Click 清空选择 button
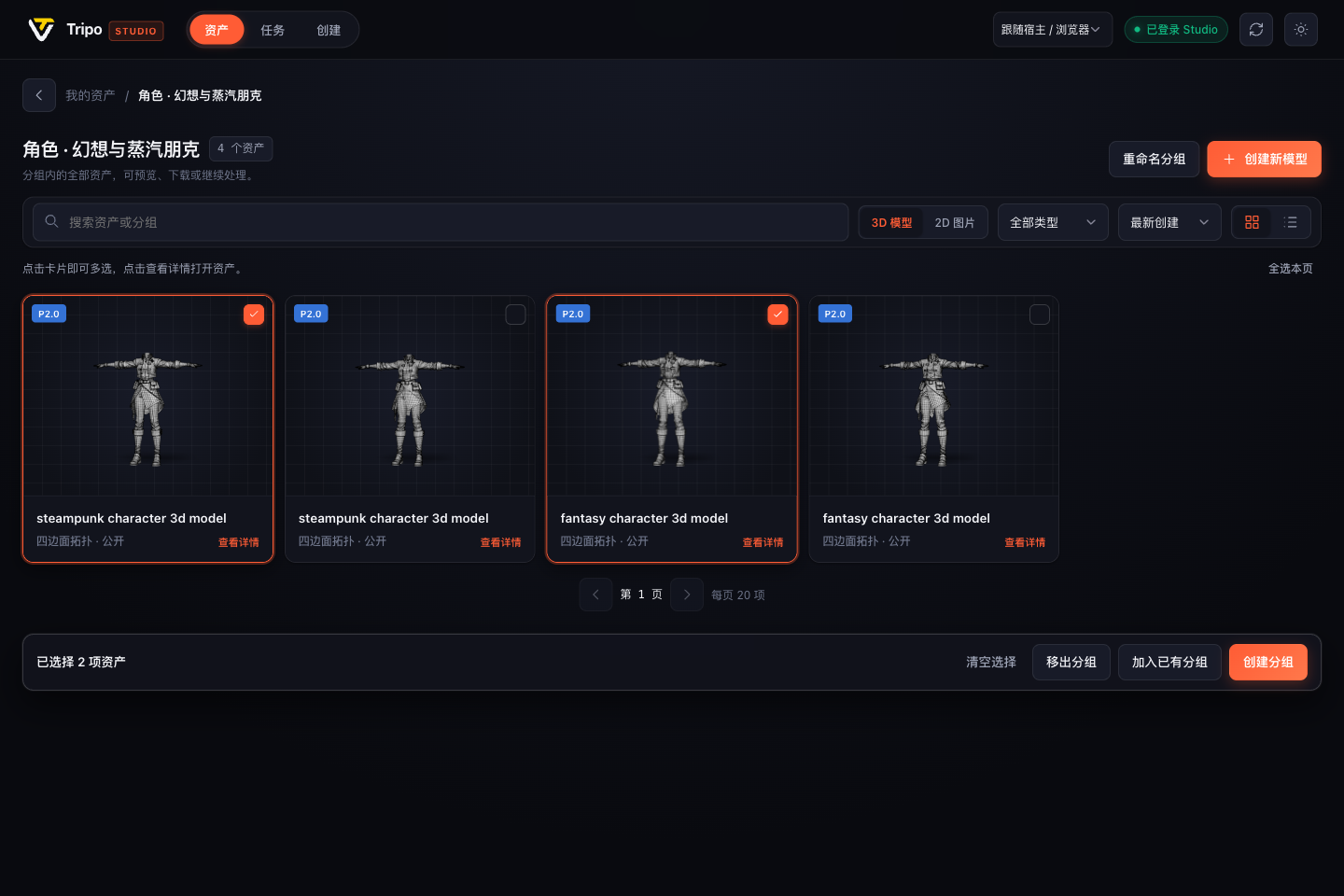Image resolution: width=1344 pixels, height=896 pixels. [x=991, y=662]
